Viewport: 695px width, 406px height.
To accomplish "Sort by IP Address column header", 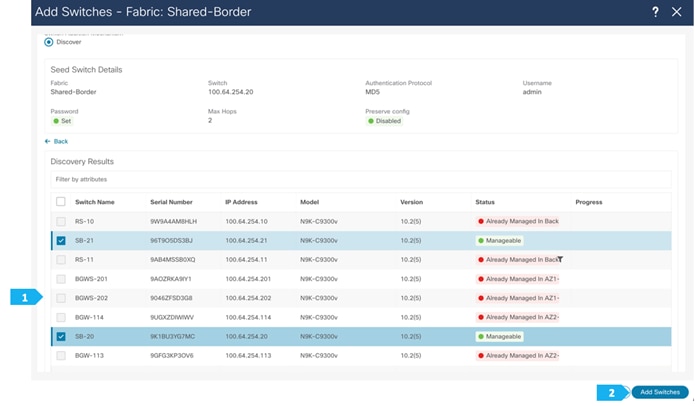I will click(x=241, y=202).
